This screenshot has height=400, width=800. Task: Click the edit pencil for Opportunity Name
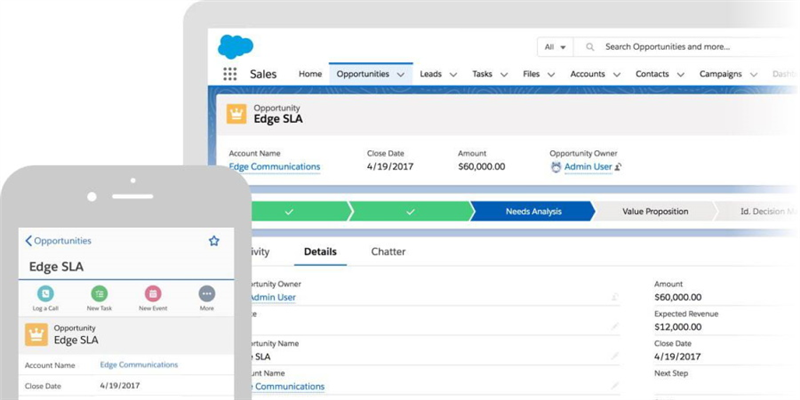click(x=615, y=356)
